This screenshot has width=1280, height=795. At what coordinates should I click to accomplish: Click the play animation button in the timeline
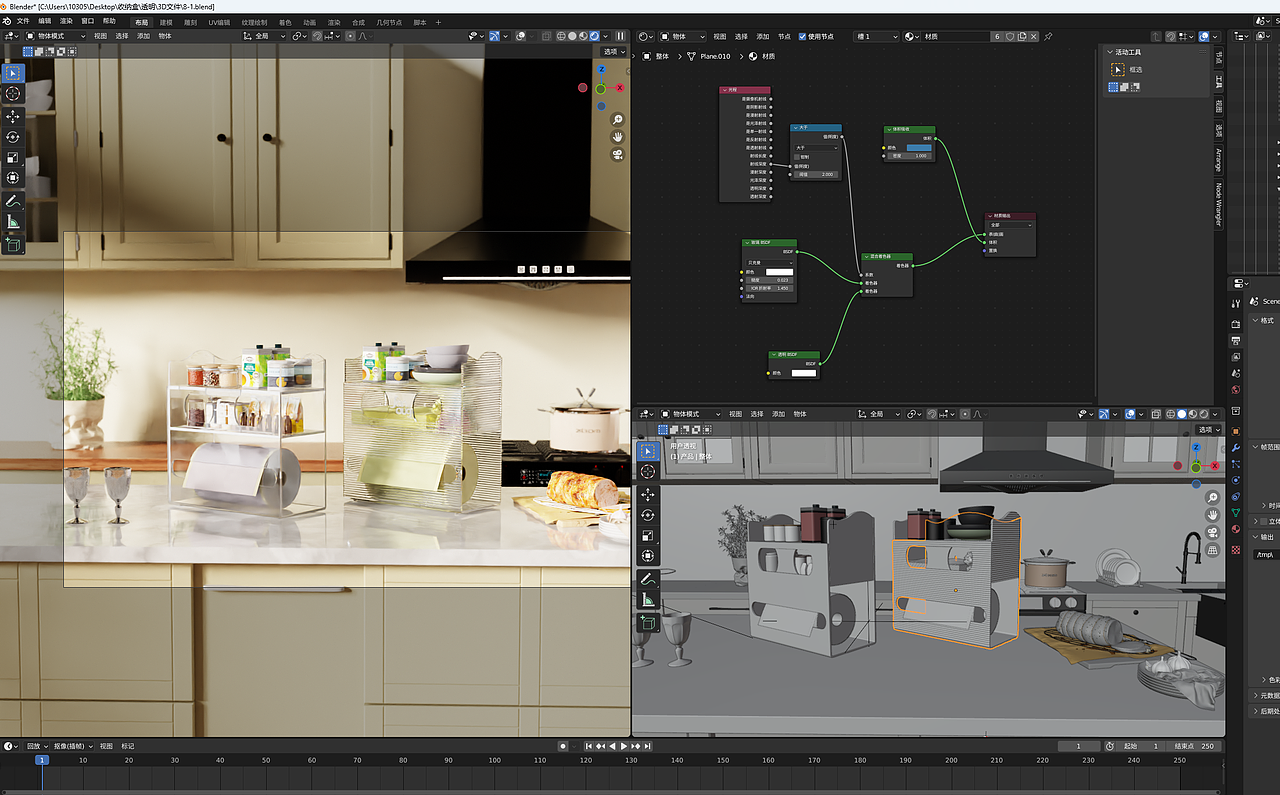point(624,746)
